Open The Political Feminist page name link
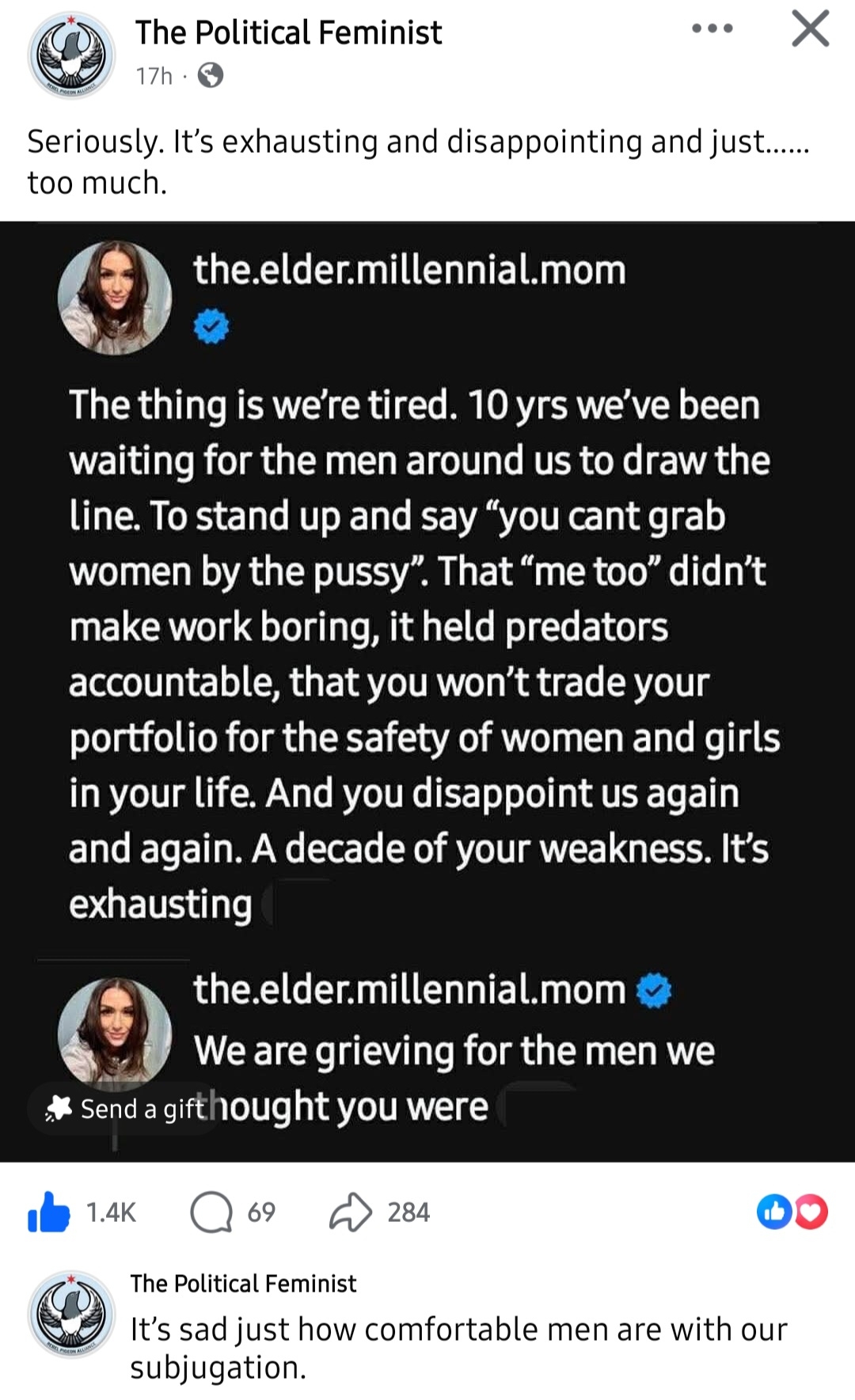The width and height of the screenshot is (855, 1400). point(288,33)
